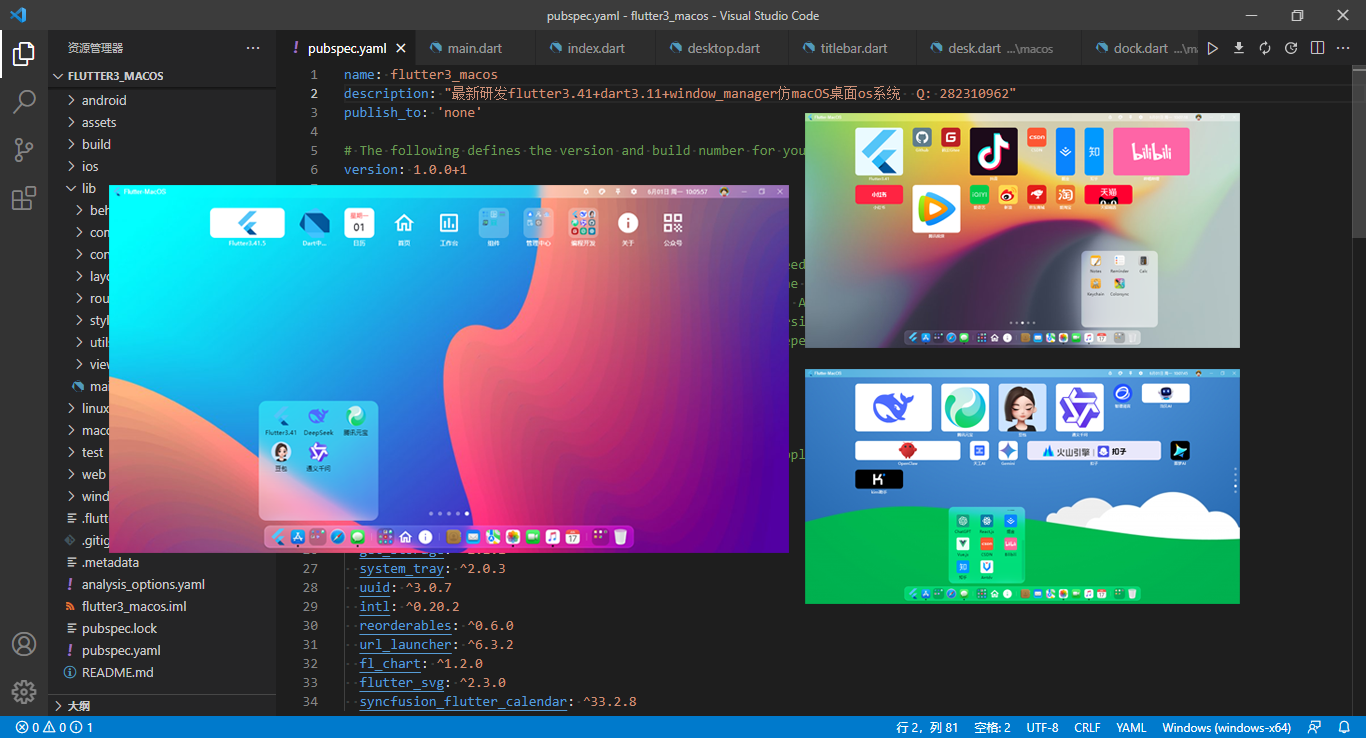Expand the ios folder
The image size is (1366, 738).
pyautogui.click(x=90, y=166)
